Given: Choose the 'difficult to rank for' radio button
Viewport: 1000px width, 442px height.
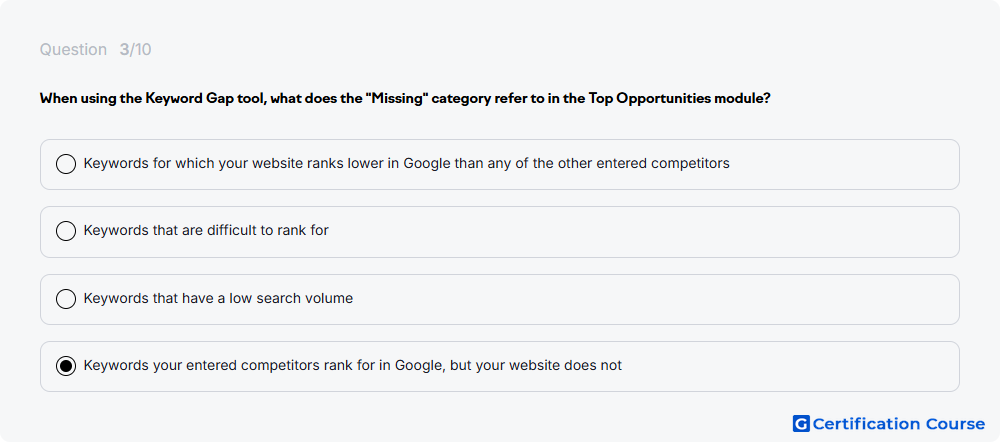Looking at the screenshot, I should [x=66, y=231].
